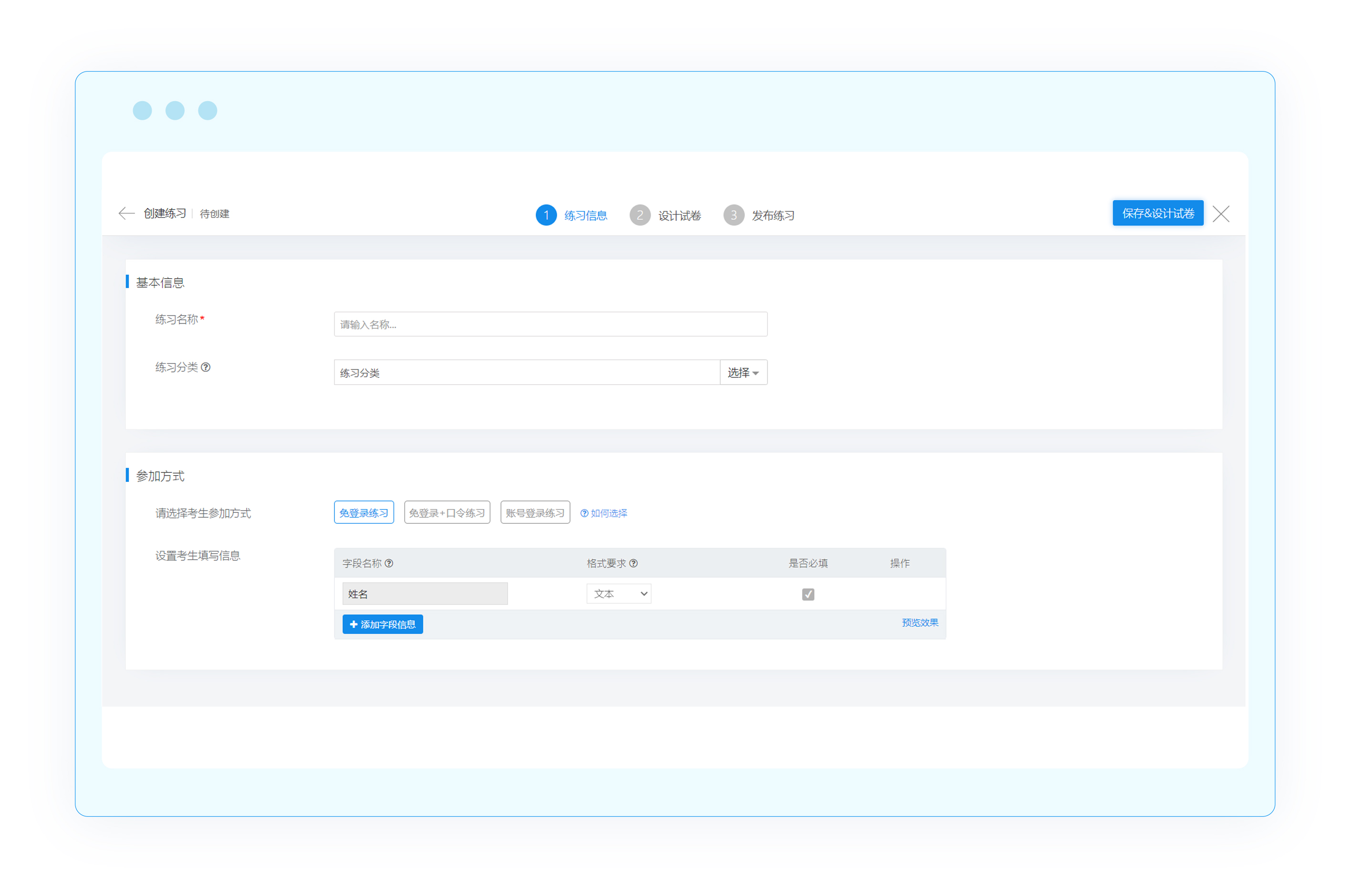This screenshot has height=896, width=1351.
Task: Click the 练习名称 input field
Action: pyautogui.click(x=550, y=324)
